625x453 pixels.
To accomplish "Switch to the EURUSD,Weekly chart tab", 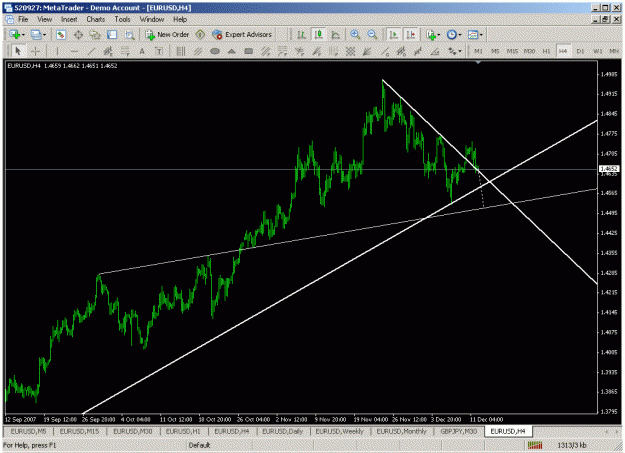I will point(340,431).
